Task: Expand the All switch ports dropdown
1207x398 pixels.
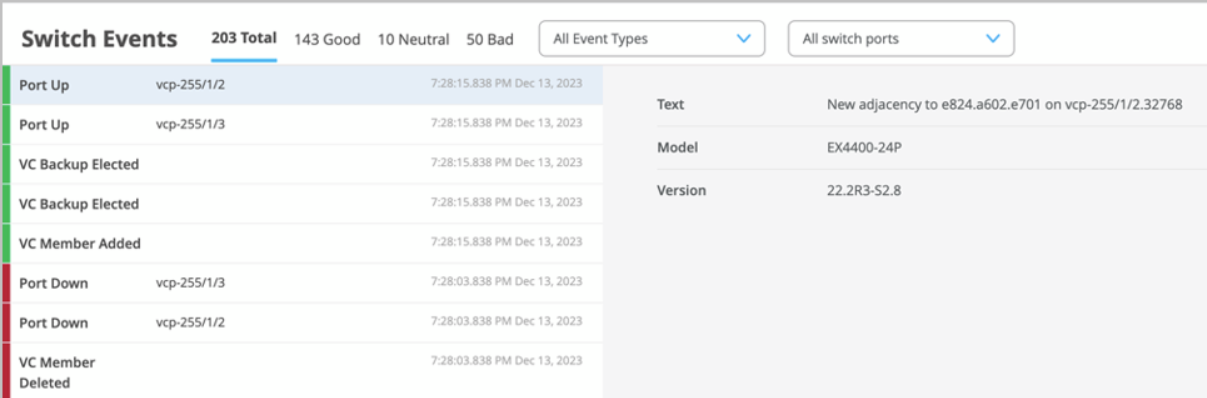Action: (901, 39)
